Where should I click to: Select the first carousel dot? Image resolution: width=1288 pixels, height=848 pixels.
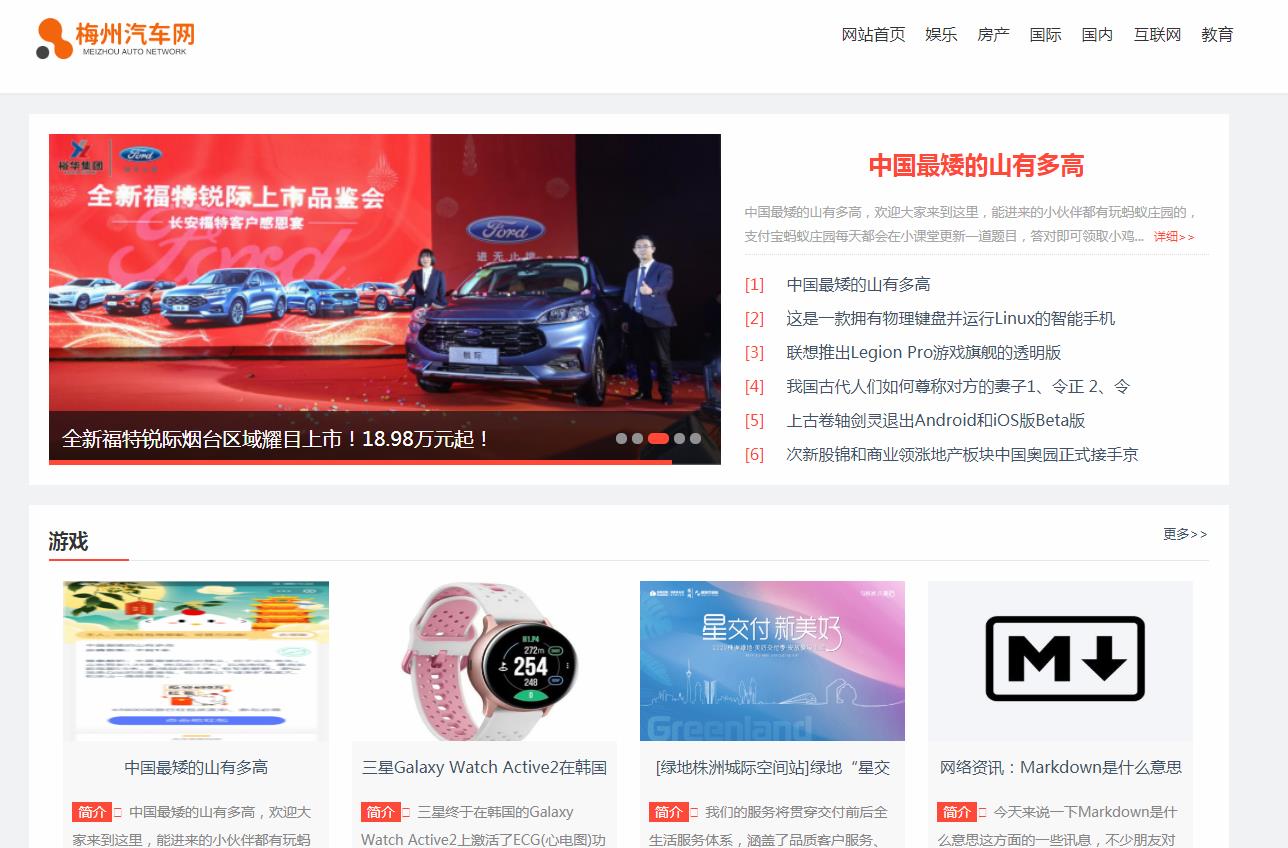[621, 438]
